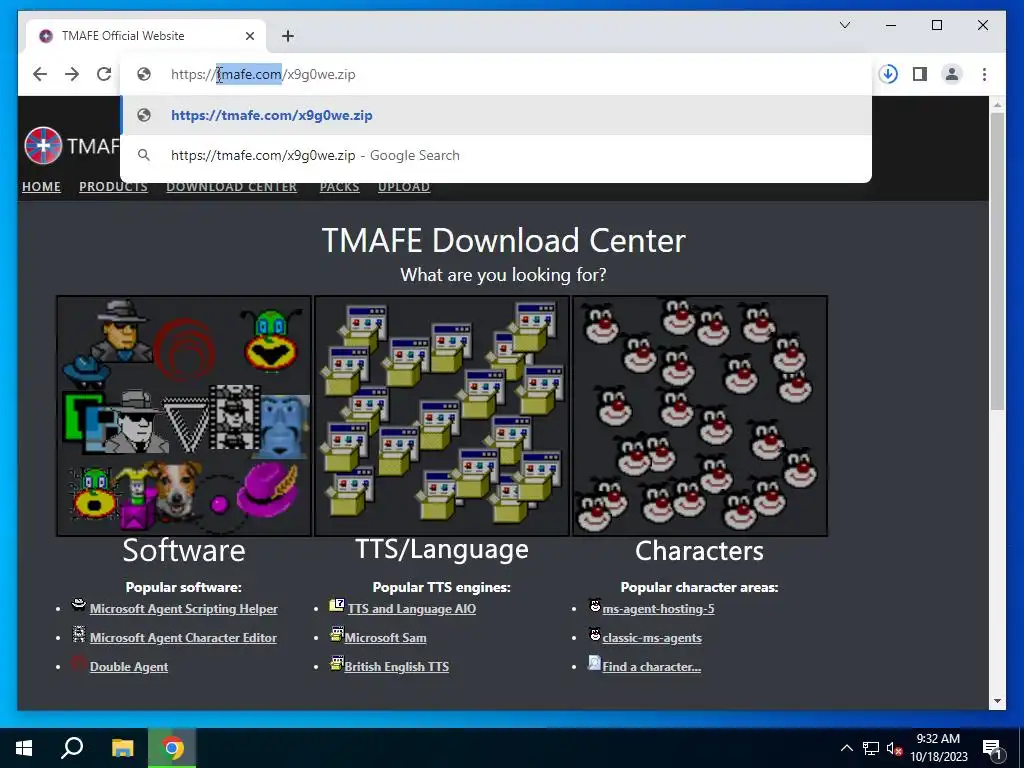Click the browser forward arrow
This screenshot has height=768, width=1024.
click(72, 74)
